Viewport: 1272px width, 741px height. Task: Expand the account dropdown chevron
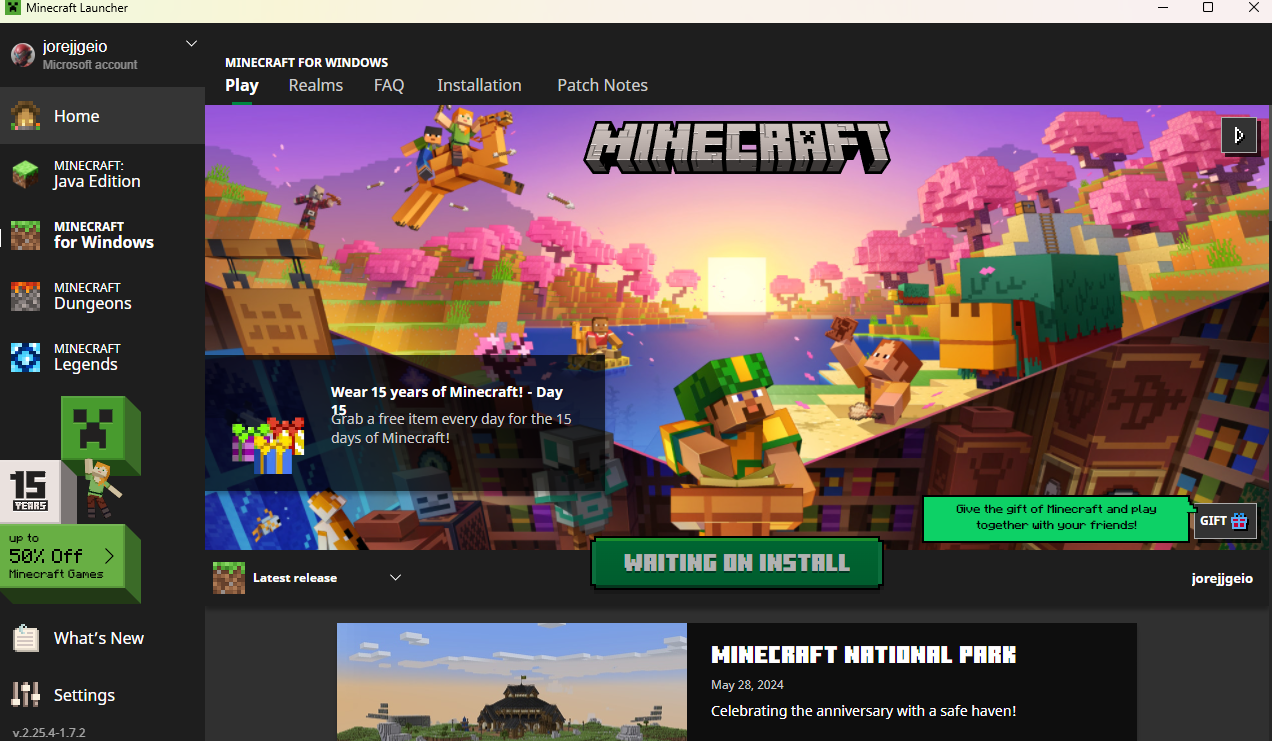[x=192, y=44]
